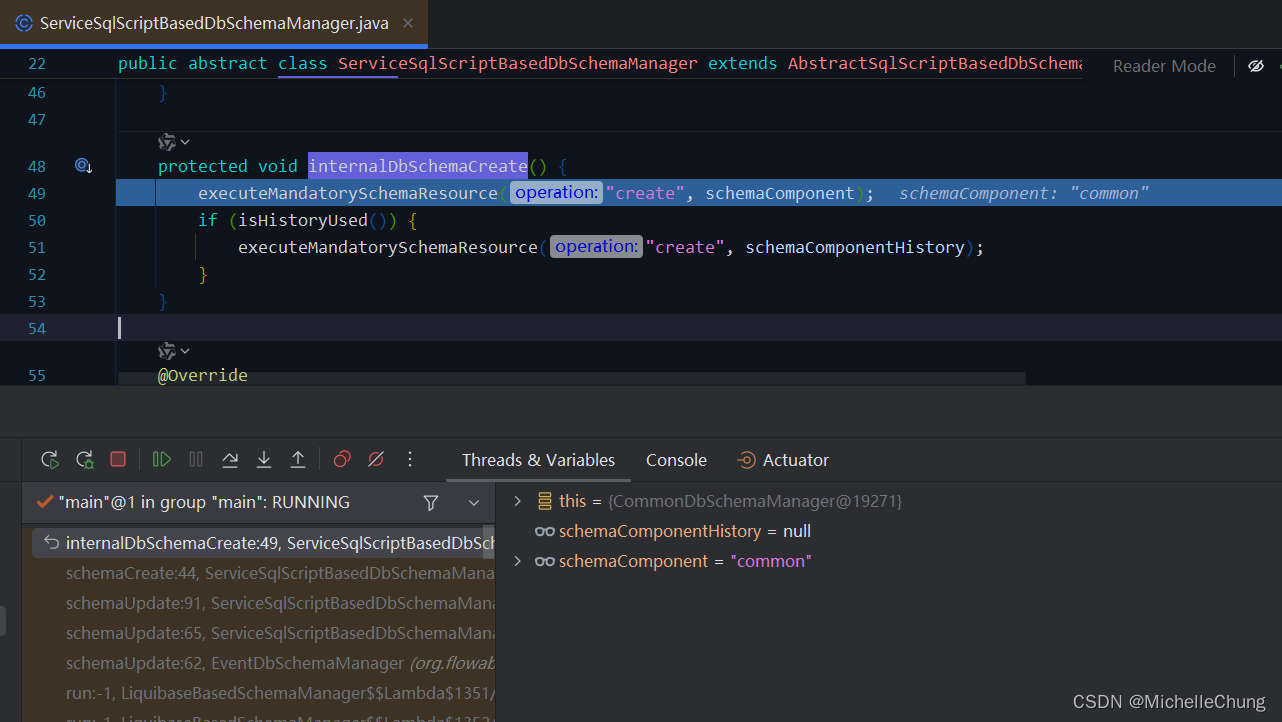Click line number 54 in gutter
The width and height of the screenshot is (1282, 722).
pyautogui.click(x=37, y=328)
